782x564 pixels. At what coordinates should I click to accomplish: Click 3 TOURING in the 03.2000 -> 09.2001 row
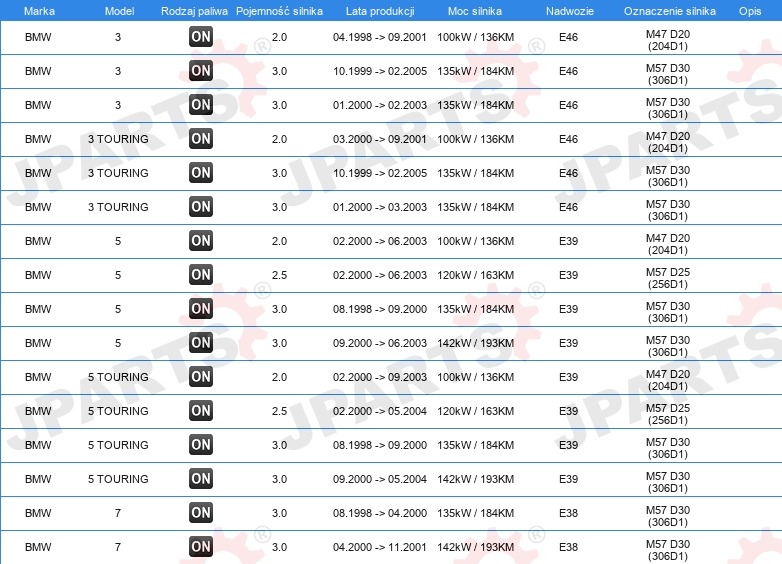[x=118, y=139]
